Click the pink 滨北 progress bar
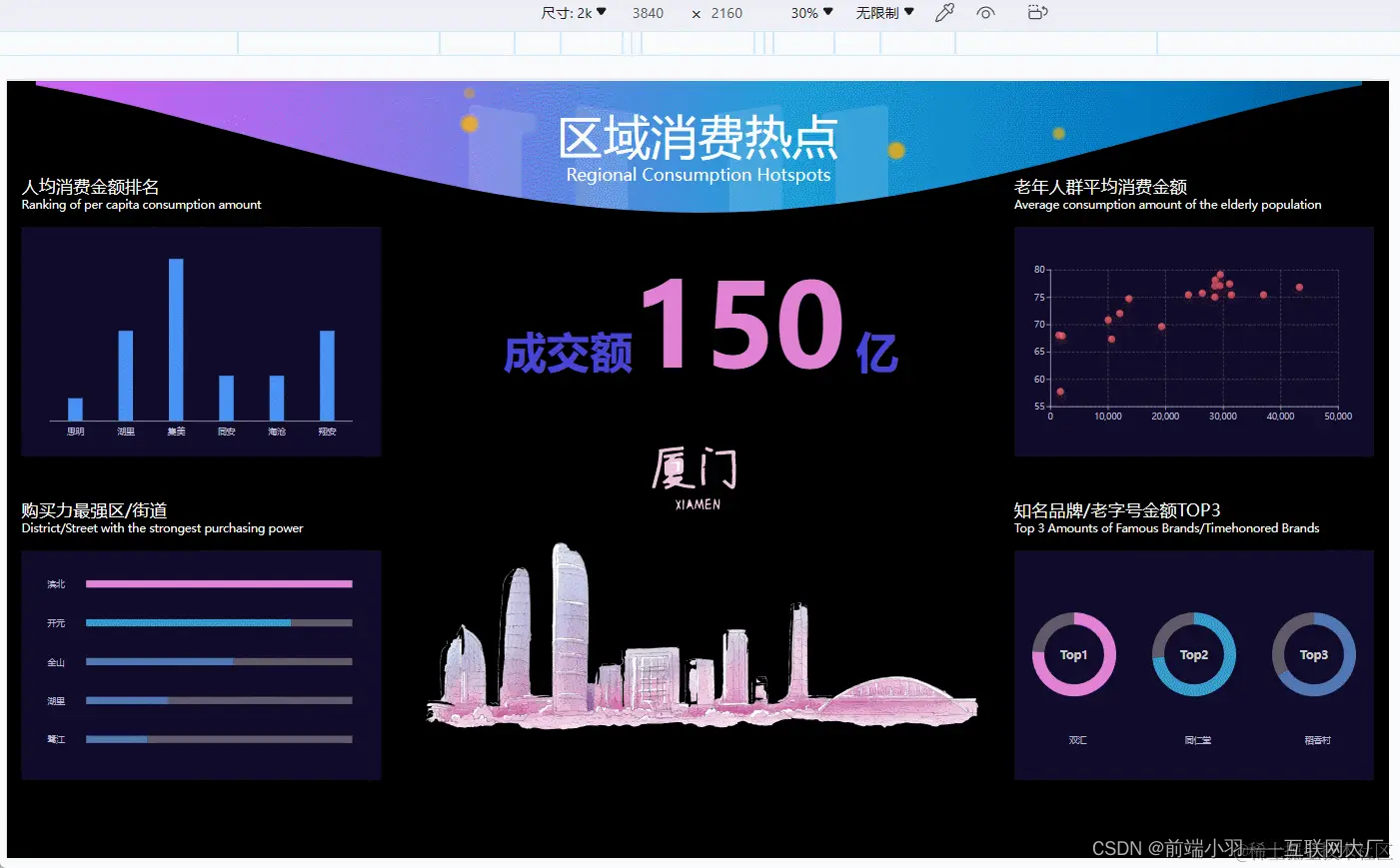Viewport: 1400px width, 868px height. (x=218, y=583)
